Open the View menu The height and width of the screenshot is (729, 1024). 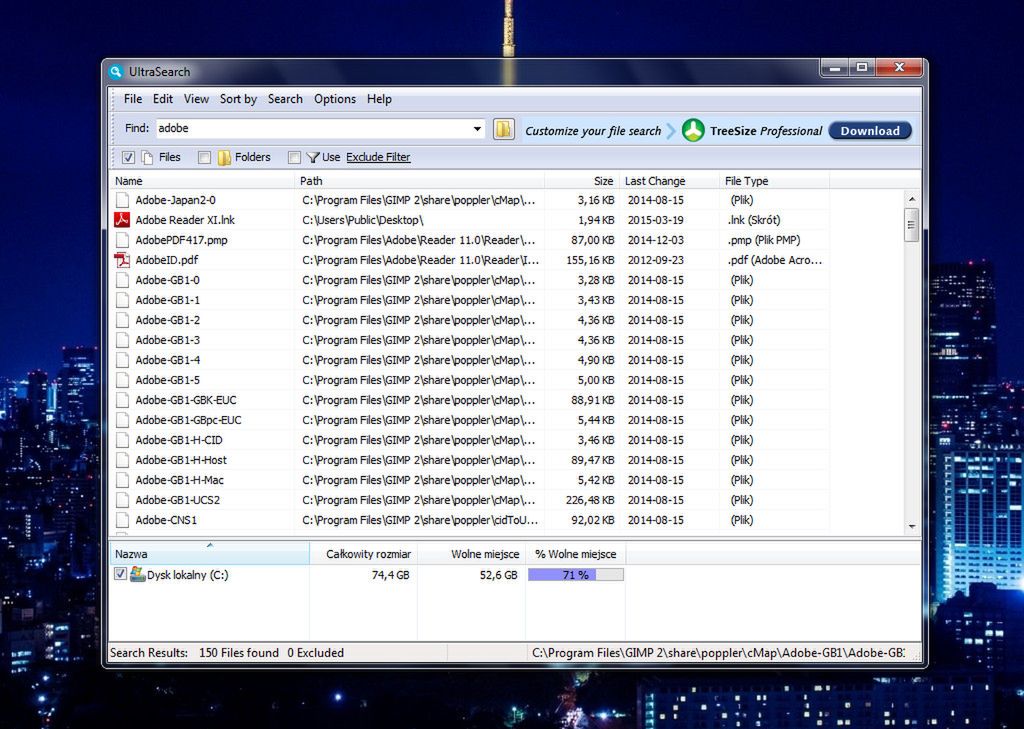click(x=196, y=99)
